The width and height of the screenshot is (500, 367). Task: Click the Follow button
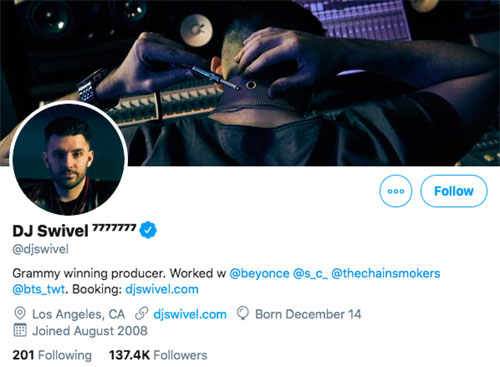click(454, 191)
